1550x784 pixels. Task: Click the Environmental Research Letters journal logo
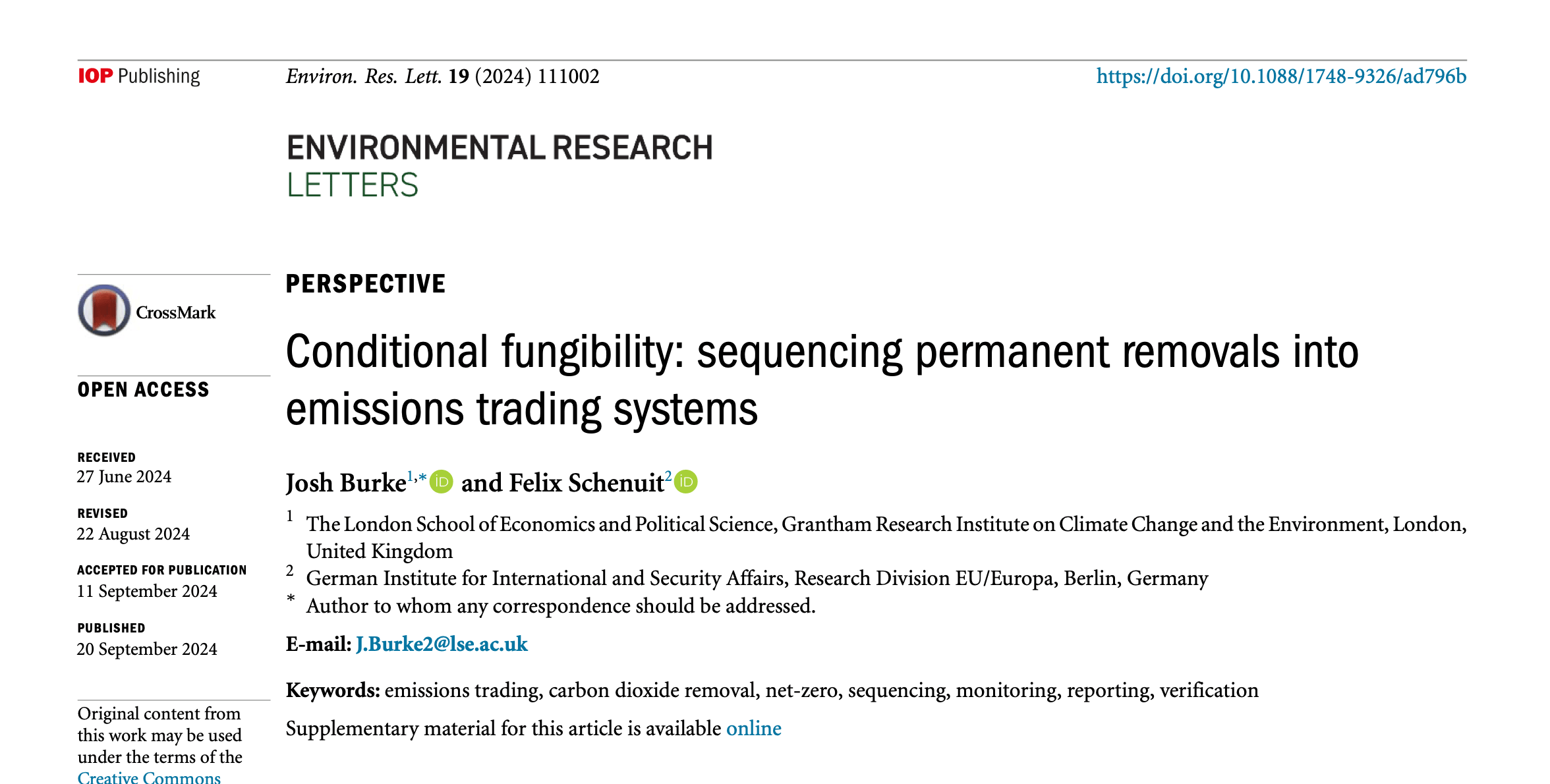tap(500, 166)
